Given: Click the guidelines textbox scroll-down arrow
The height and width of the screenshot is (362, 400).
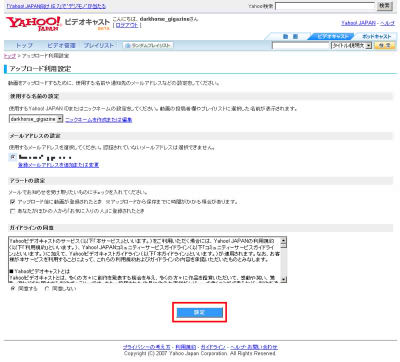Looking at the screenshot, I should 283,279.
